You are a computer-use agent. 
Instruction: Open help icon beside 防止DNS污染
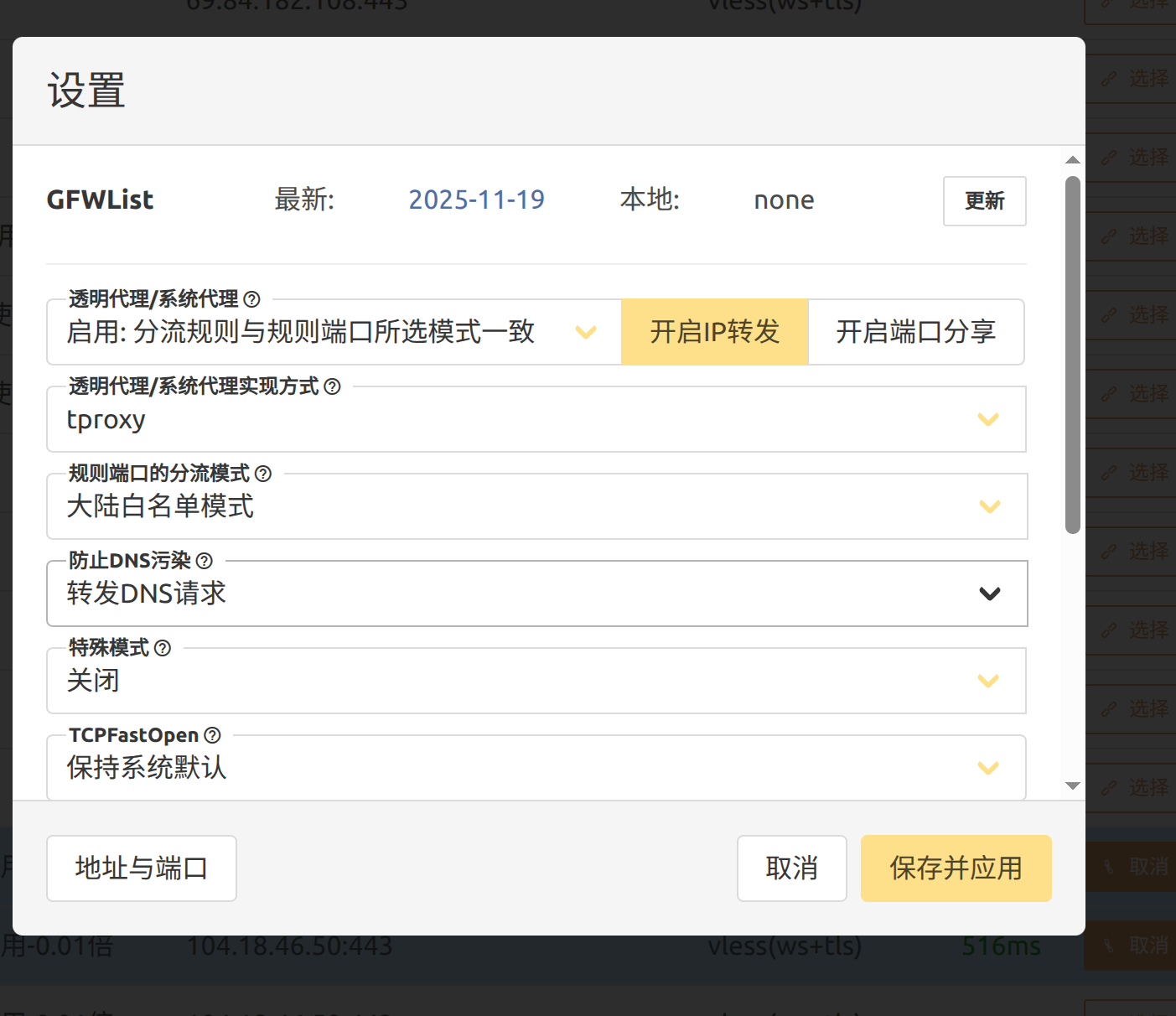pyautogui.click(x=204, y=561)
